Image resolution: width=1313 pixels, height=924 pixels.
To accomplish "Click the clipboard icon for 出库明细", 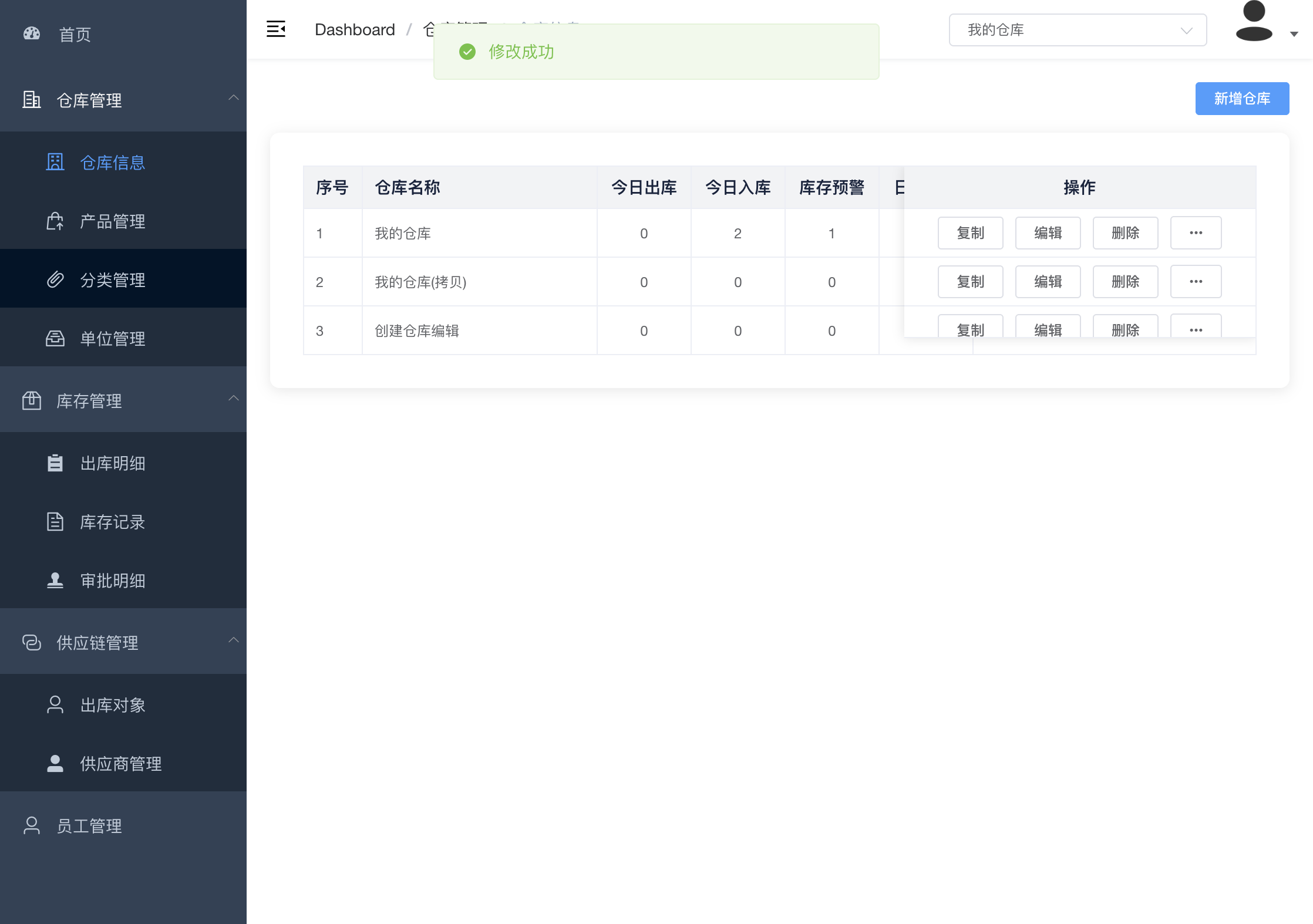I will tap(55, 463).
